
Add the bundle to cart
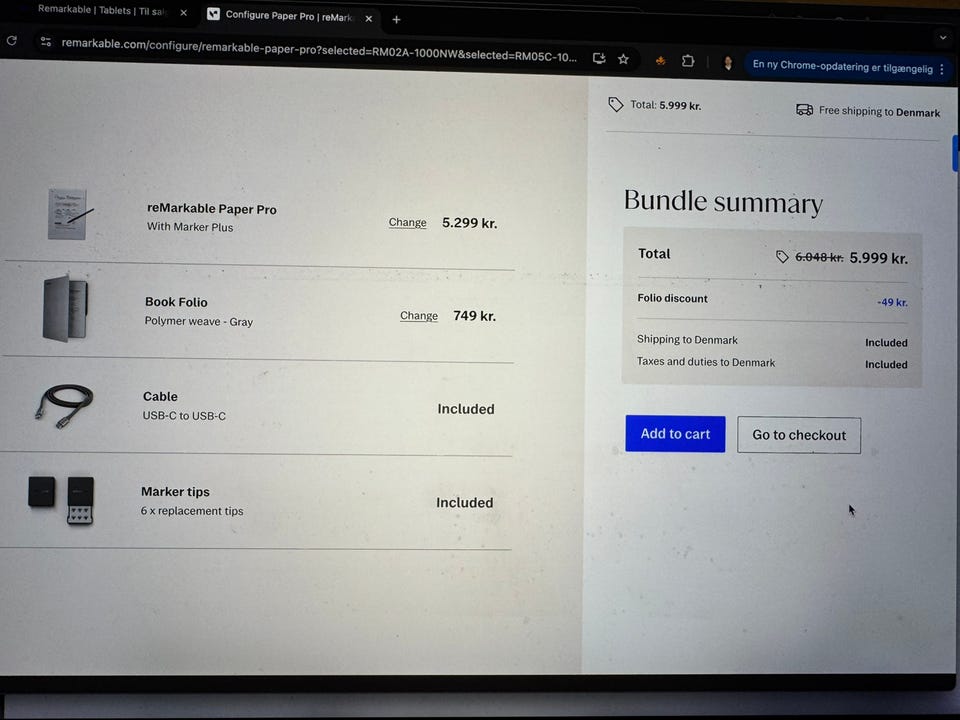point(675,433)
